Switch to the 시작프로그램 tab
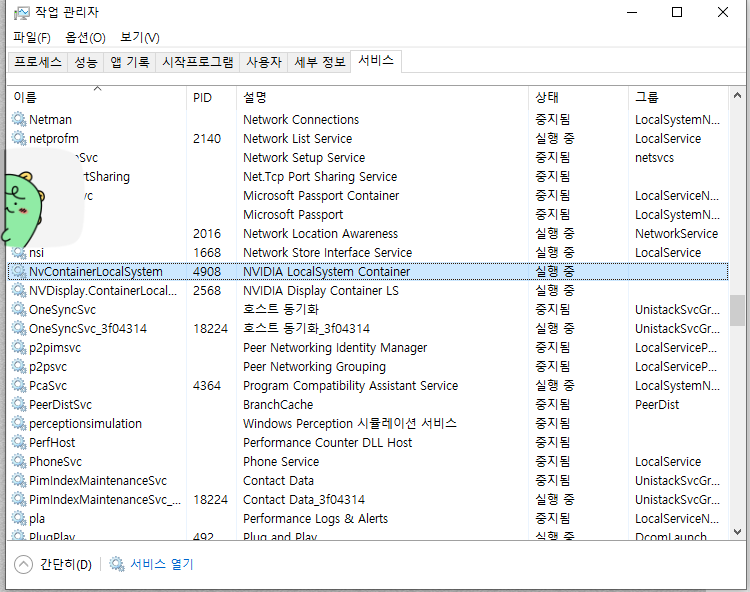 (x=198, y=62)
